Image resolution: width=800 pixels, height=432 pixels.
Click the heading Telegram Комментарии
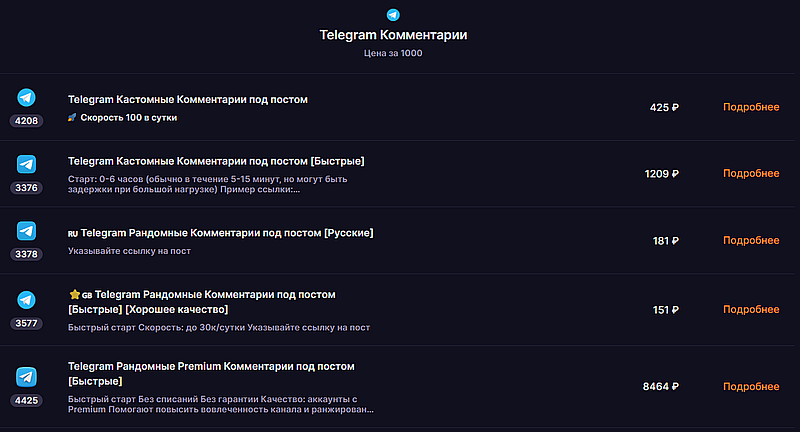click(393, 35)
